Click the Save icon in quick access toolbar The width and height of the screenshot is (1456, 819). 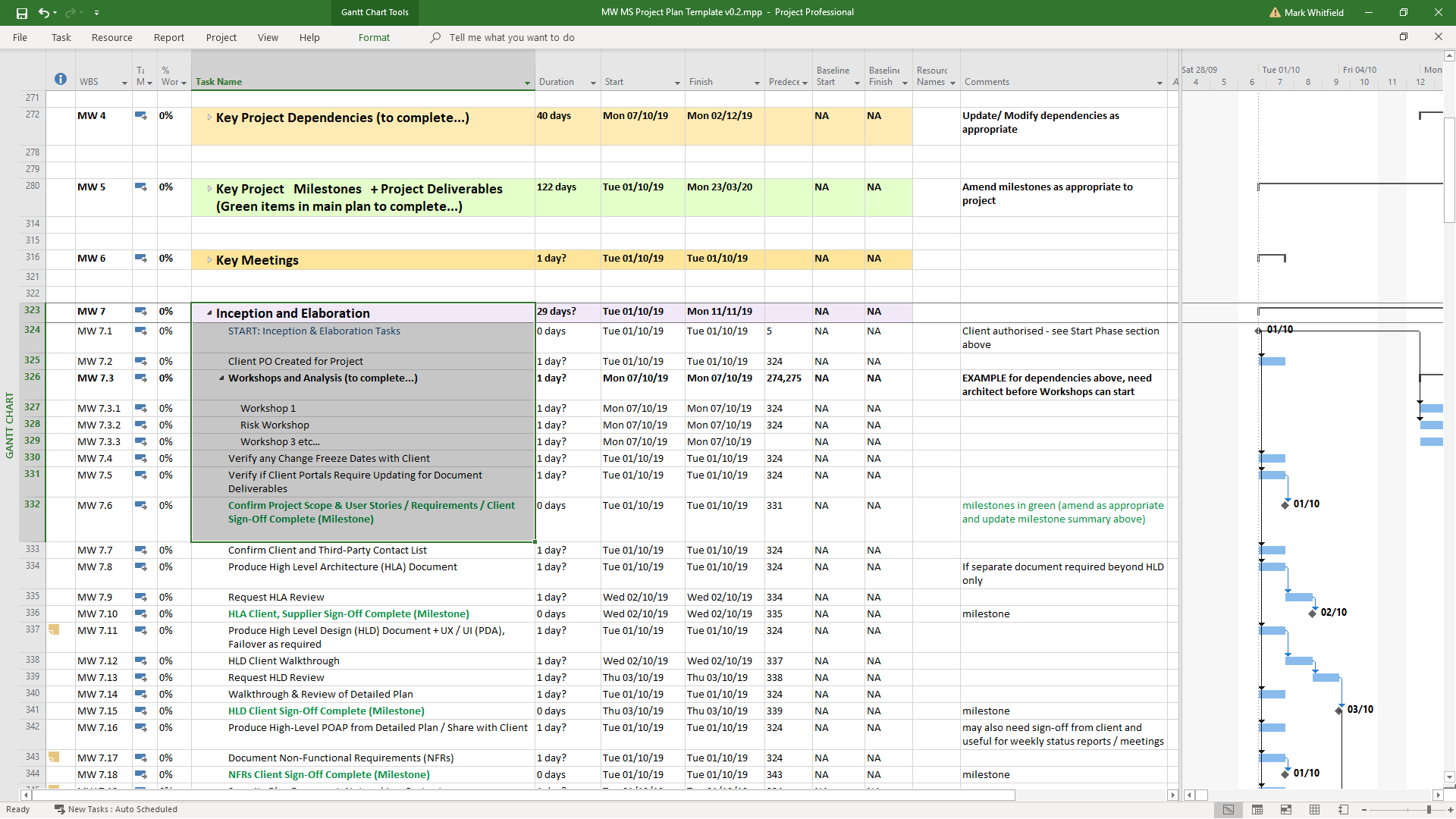click(22, 13)
